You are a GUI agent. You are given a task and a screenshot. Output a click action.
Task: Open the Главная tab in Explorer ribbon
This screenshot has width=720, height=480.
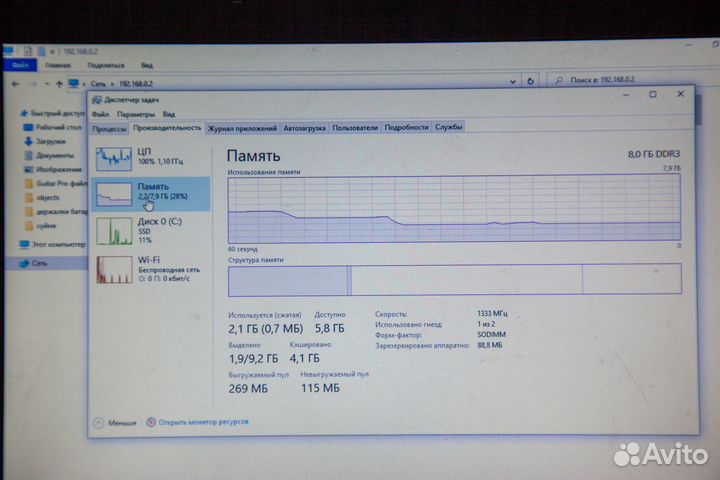click(x=58, y=65)
